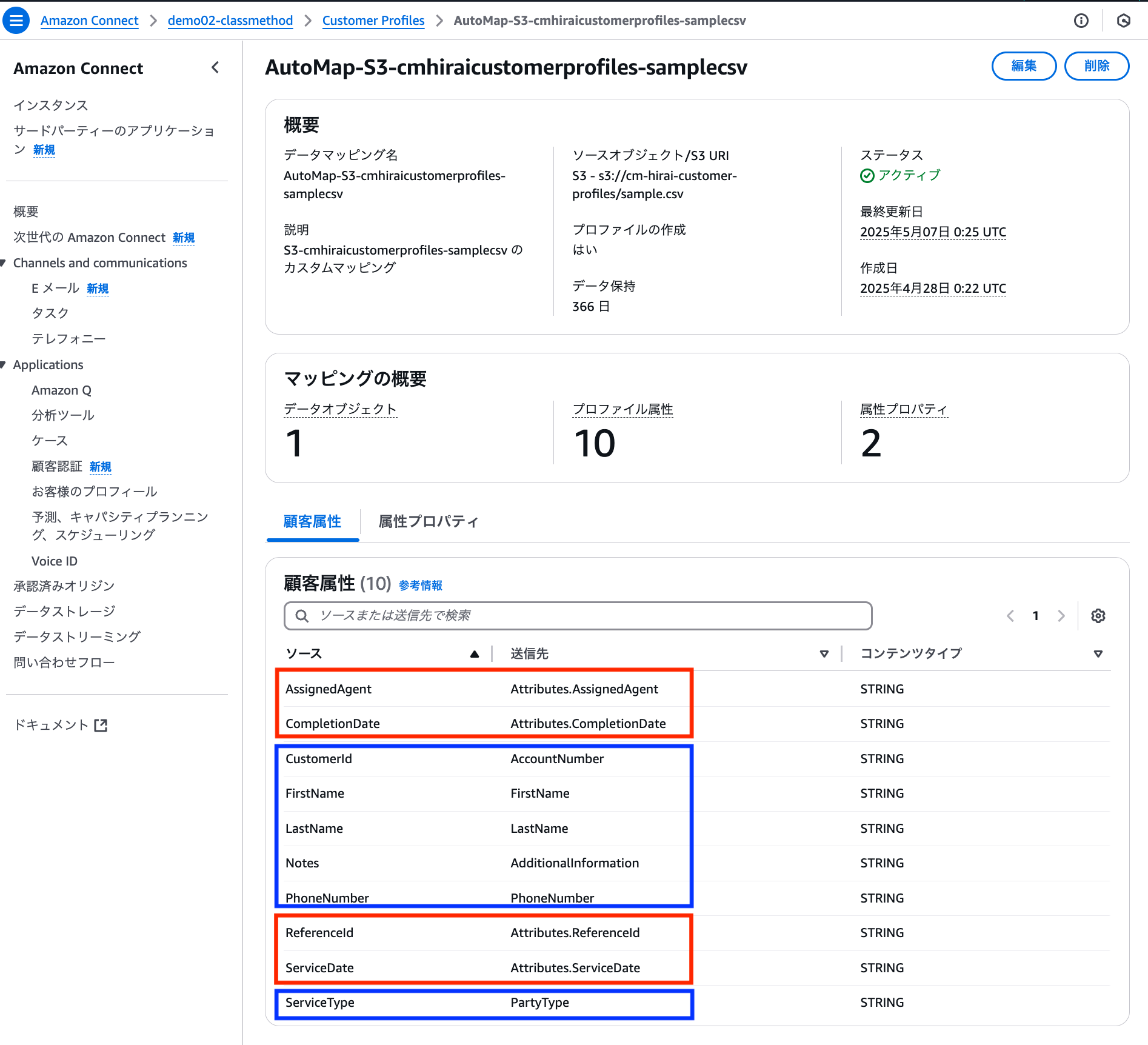Click the search magnifier icon
The height and width of the screenshot is (1045, 1148).
coord(302,616)
